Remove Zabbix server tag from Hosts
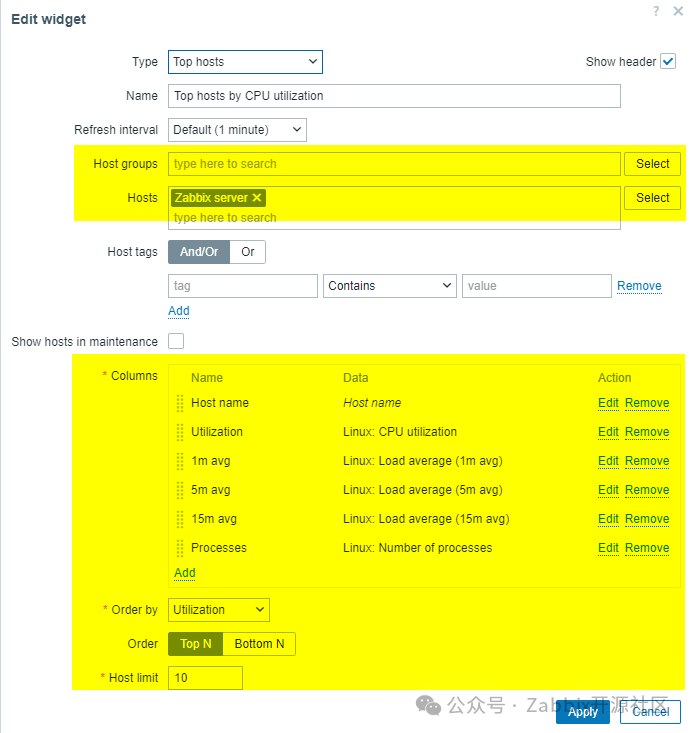The width and height of the screenshot is (691, 733). (257, 198)
